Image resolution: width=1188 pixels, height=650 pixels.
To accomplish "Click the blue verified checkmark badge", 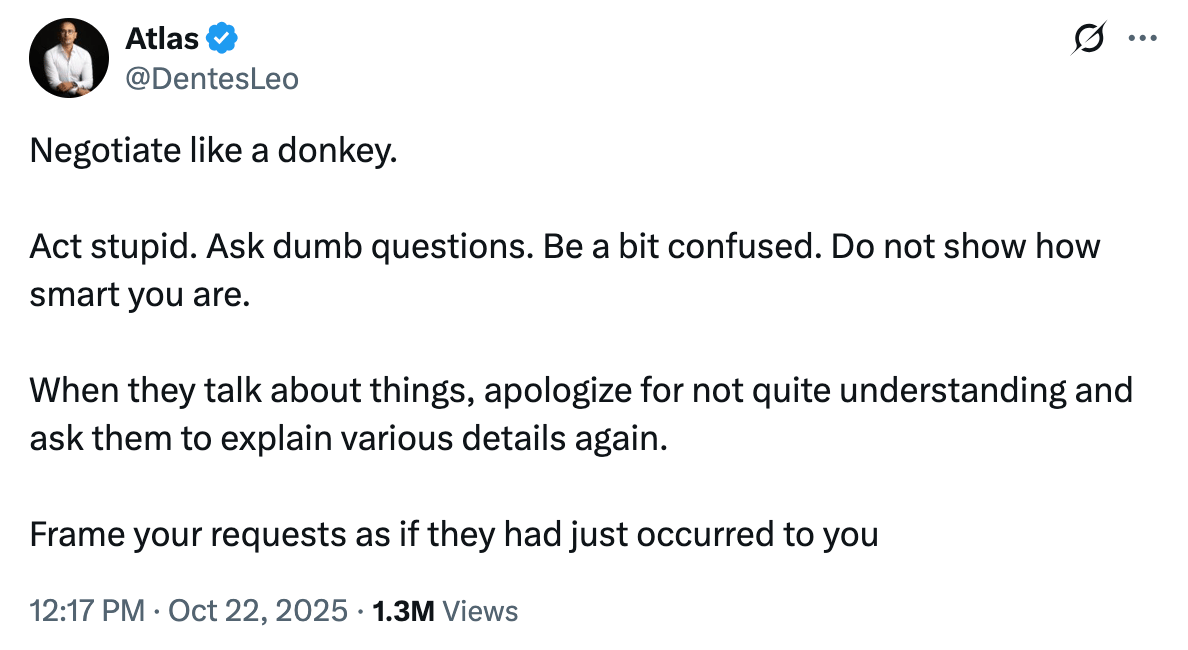I will coord(221,40).
